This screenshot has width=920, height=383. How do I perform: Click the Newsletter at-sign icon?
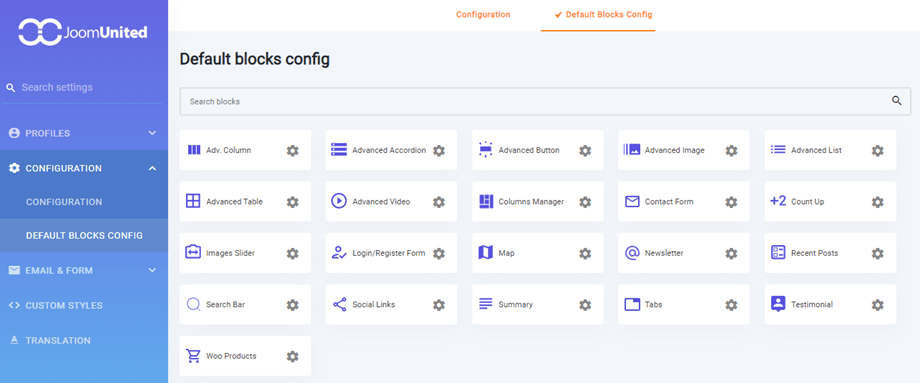tap(632, 253)
